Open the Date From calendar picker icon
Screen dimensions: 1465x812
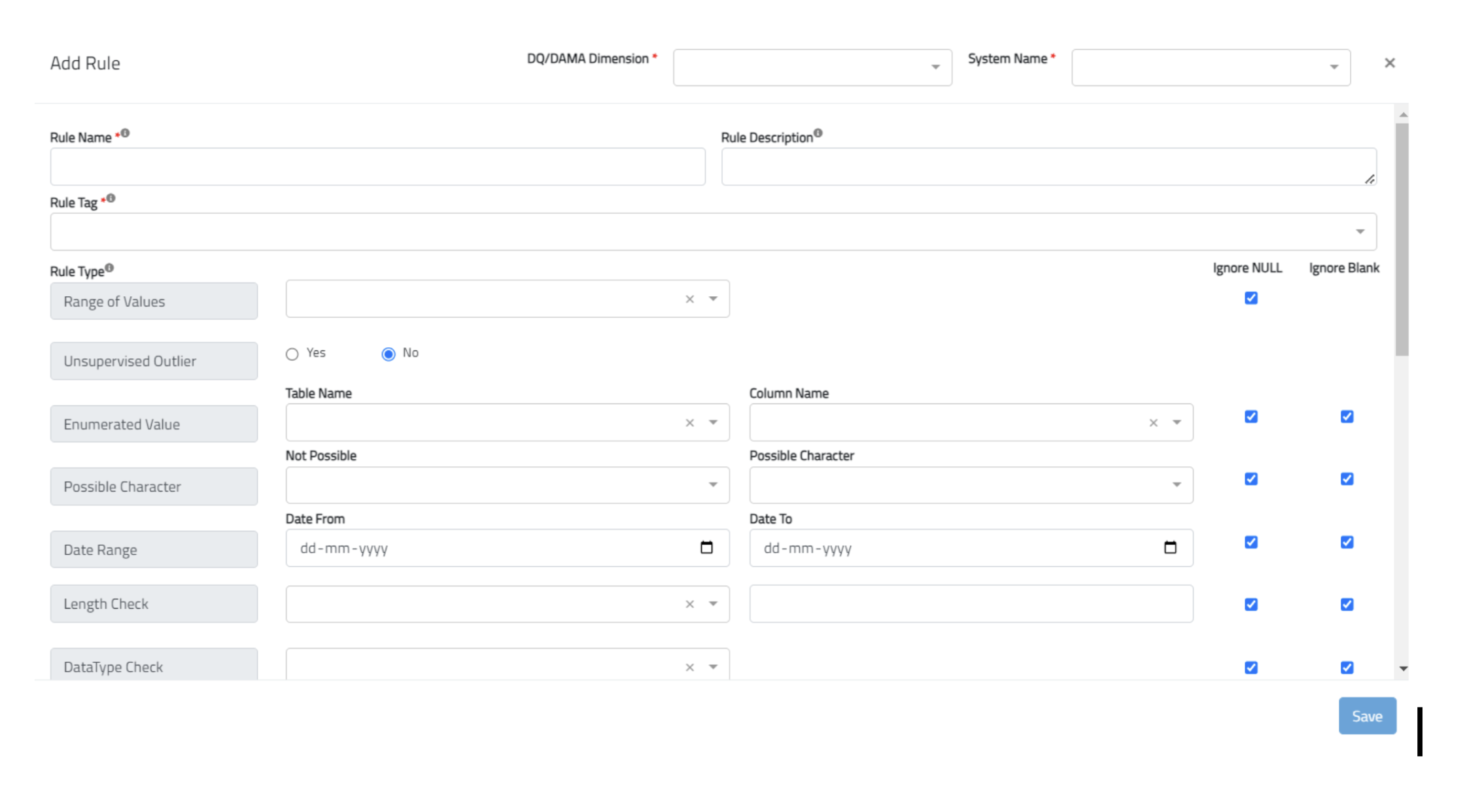[x=706, y=548]
